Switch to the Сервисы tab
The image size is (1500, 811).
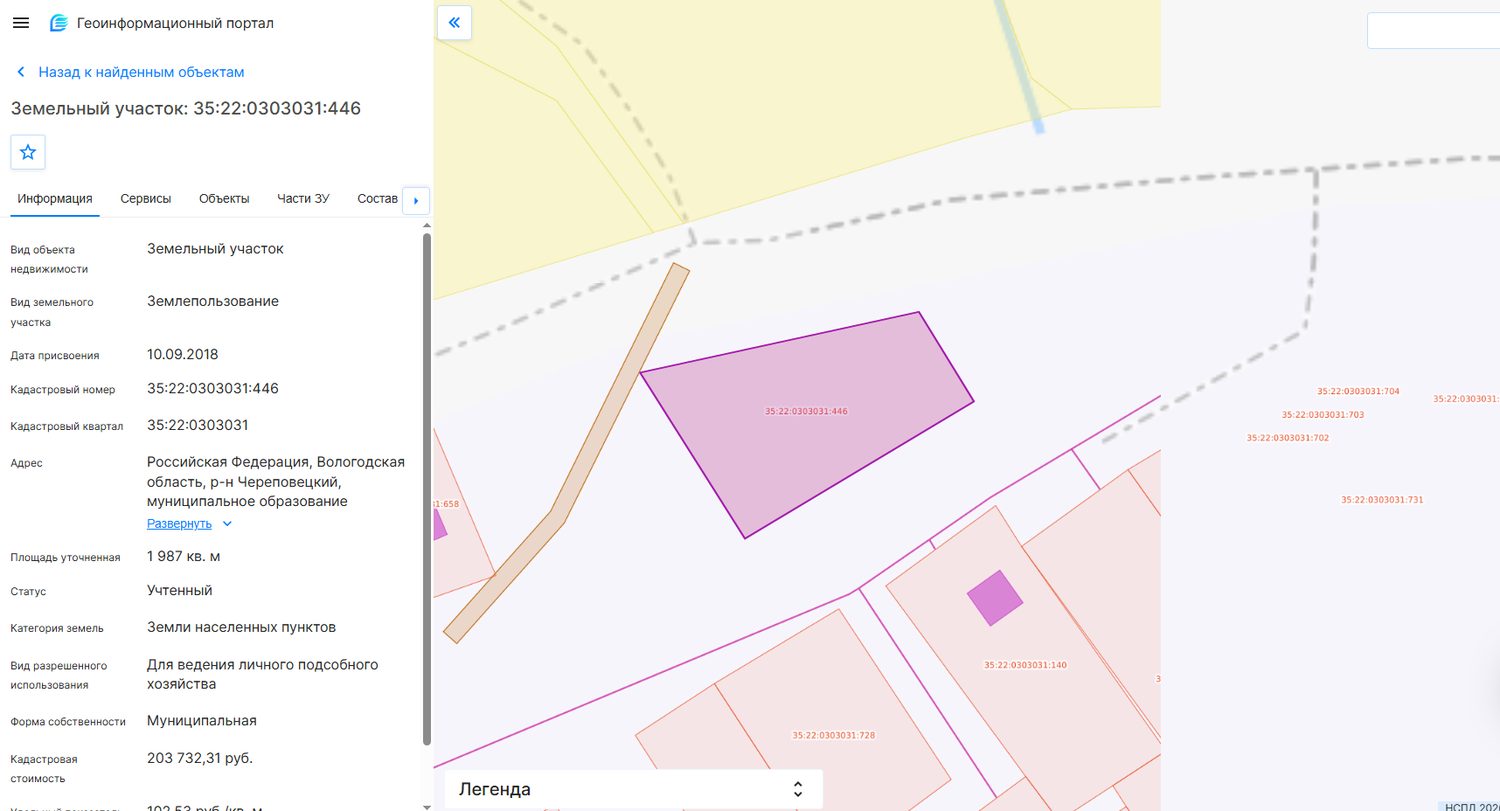tap(146, 198)
